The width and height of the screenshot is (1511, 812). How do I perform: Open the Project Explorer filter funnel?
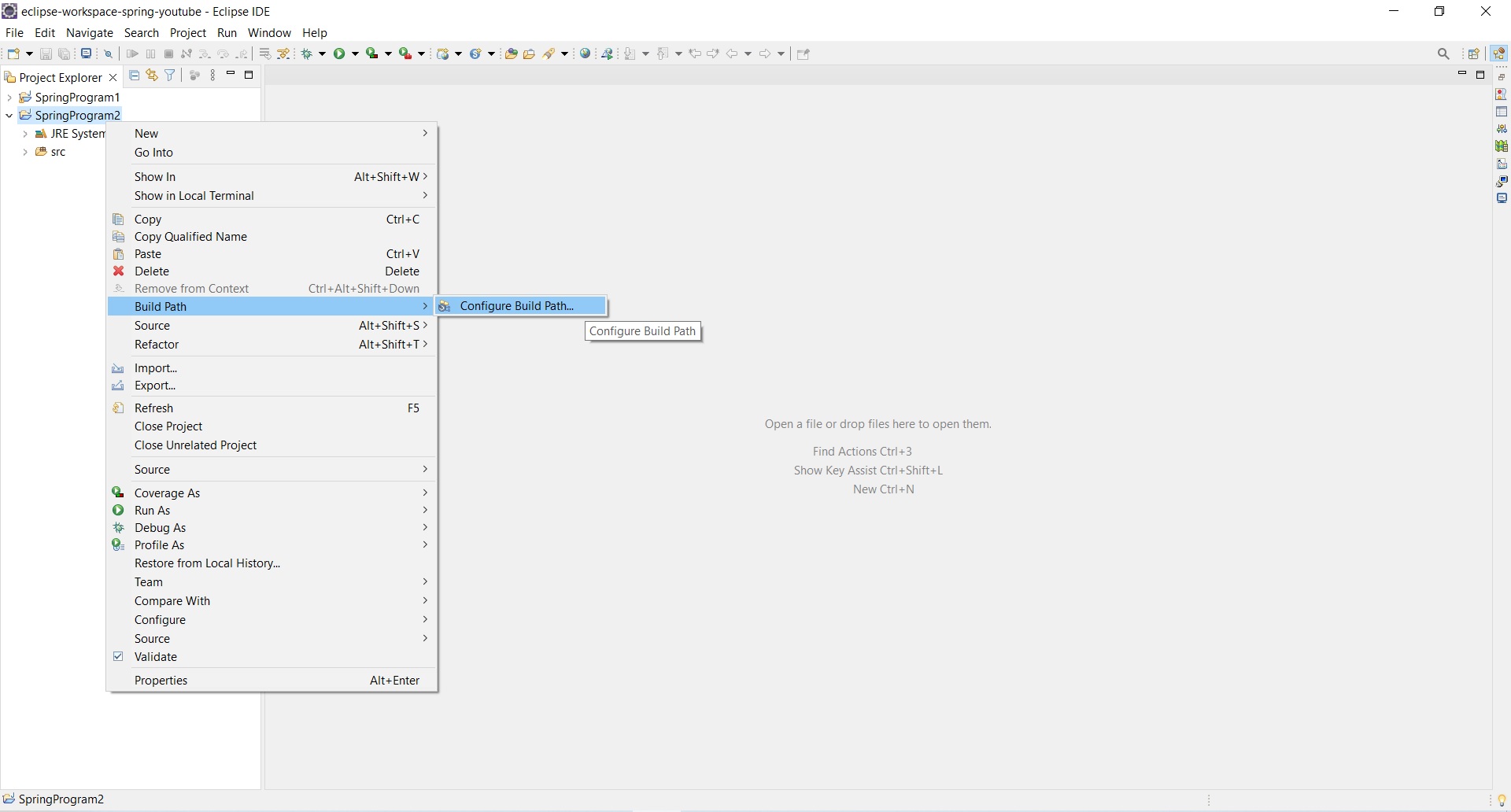tap(170, 76)
